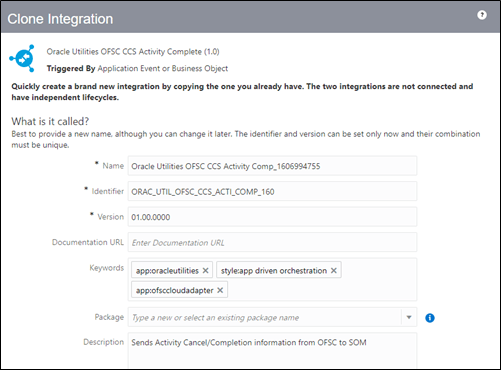Remove the style:app driven orchestration keyword
The width and height of the screenshot is (501, 370).
pos(334,270)
